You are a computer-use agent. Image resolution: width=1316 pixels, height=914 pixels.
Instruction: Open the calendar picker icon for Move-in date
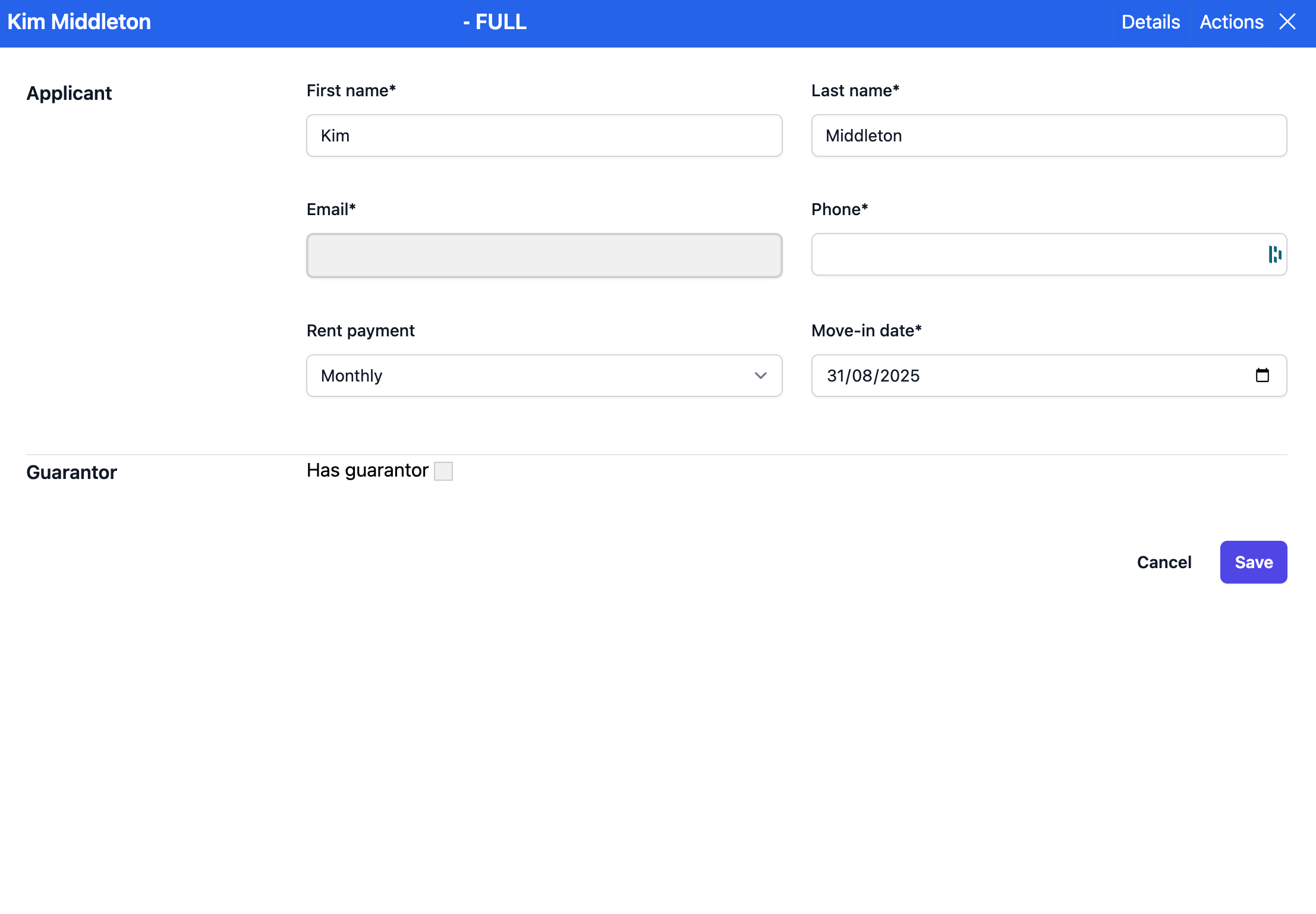1262,376
